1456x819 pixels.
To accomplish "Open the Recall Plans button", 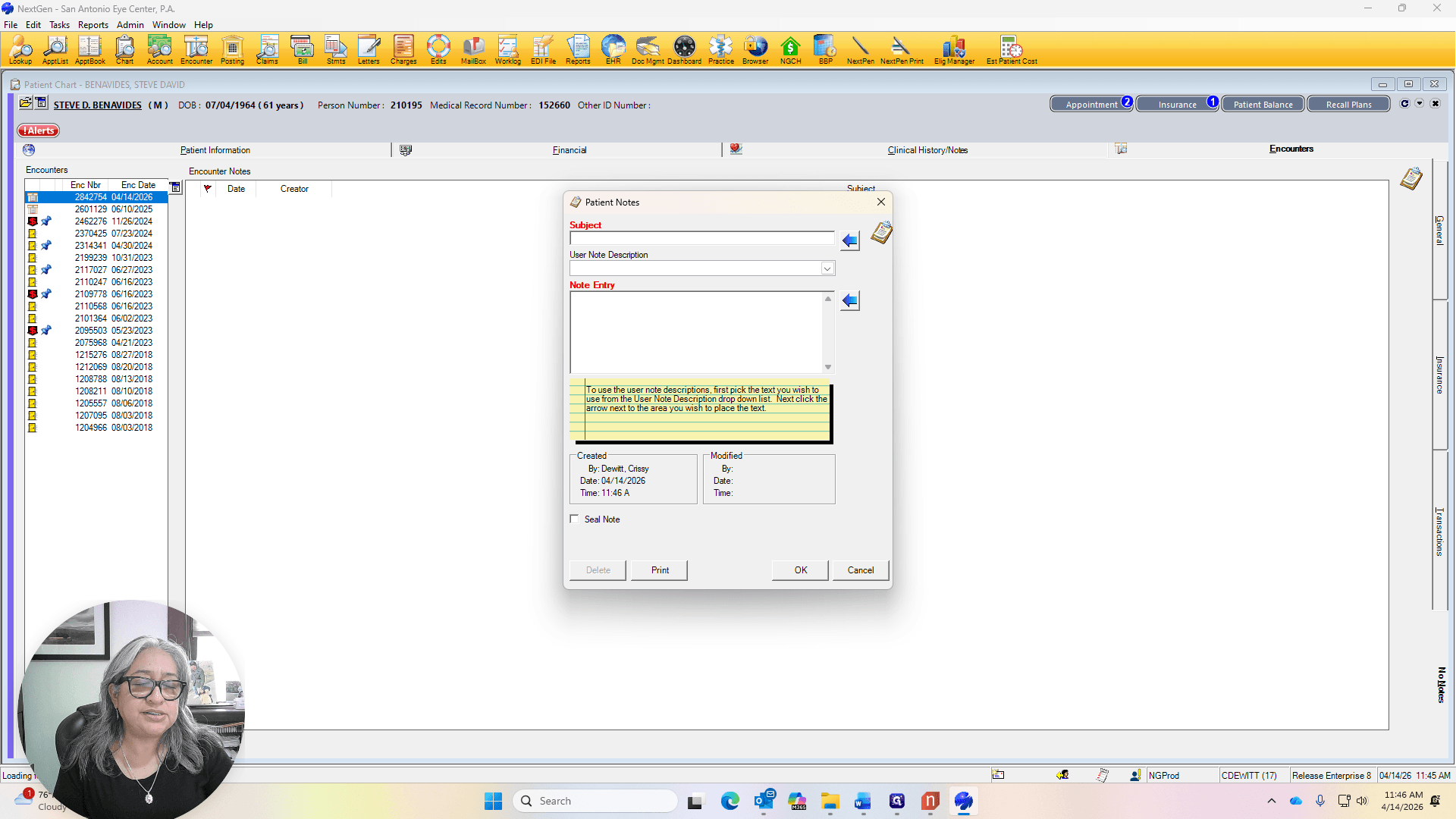I will 1348,105.
